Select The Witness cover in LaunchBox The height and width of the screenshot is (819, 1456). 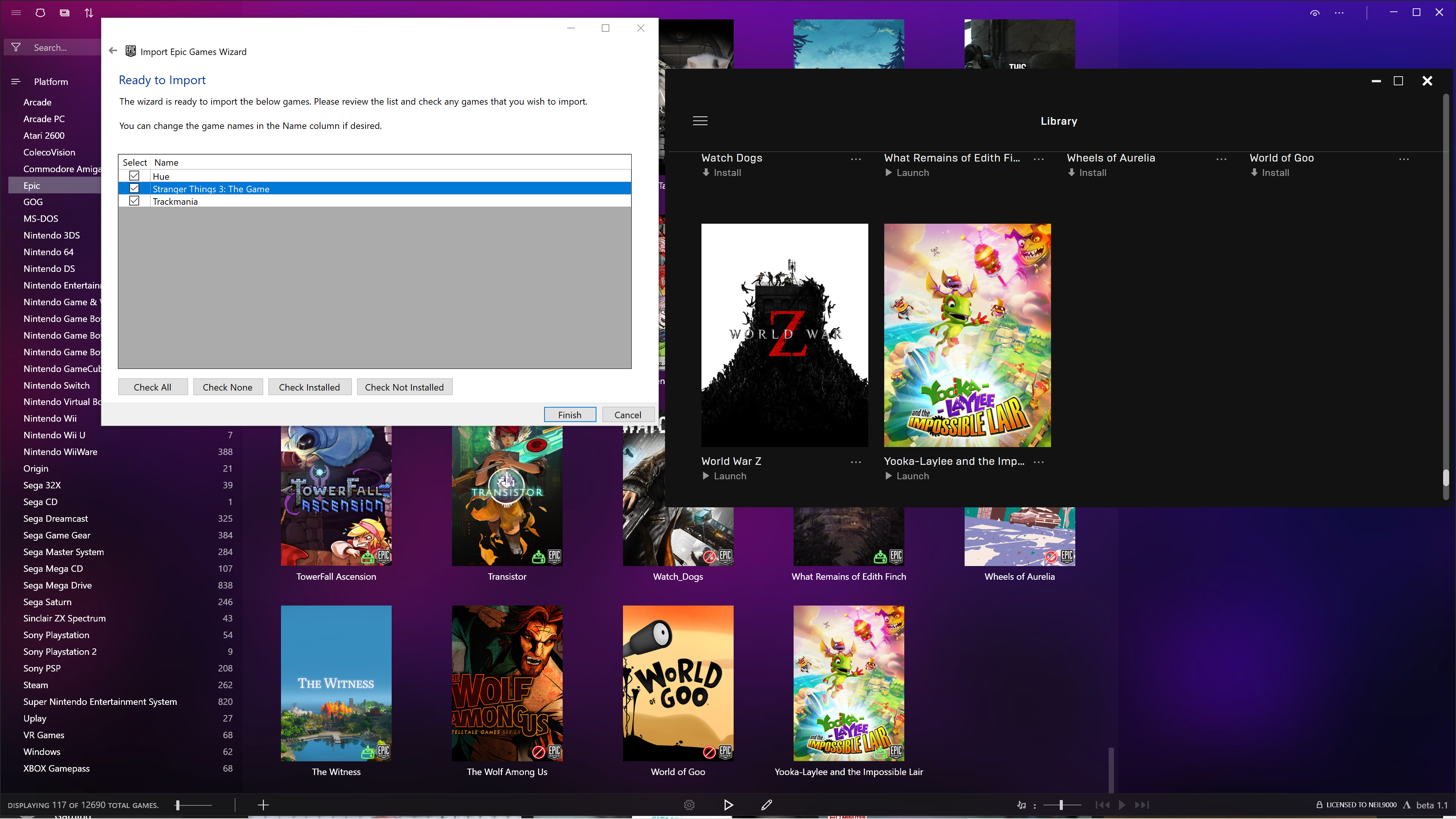336,683
